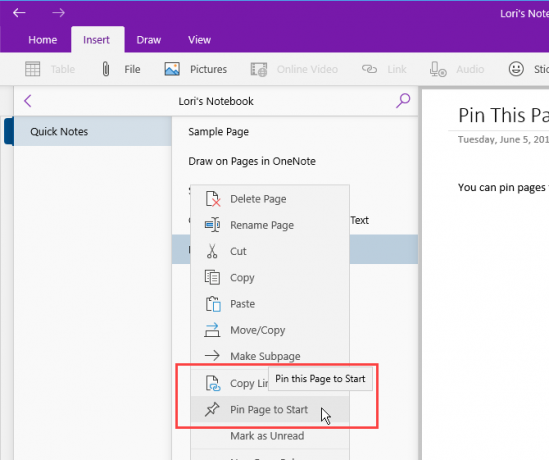Image resolution: width=549 pixels, height=460 pixels.
Task: Click the Pictures icon in the ribbon
Action: coord(172,69)
